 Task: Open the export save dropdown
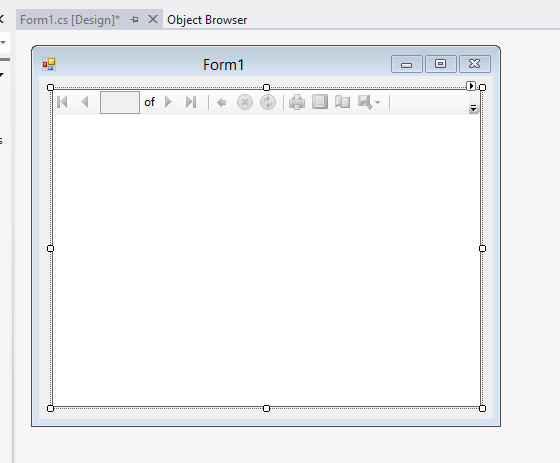pos(369,102)
